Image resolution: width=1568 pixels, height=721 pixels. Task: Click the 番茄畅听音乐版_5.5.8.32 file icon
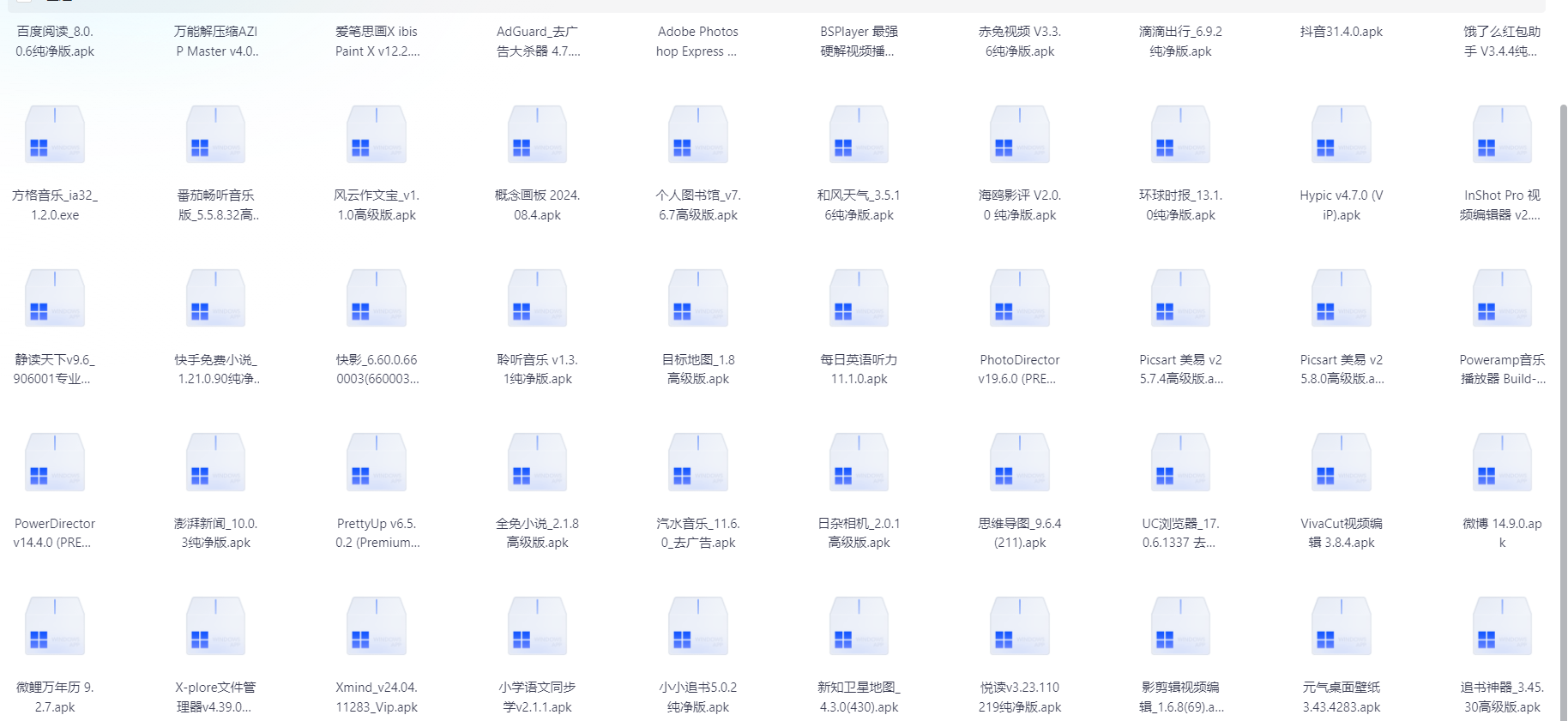(x=215, y=135)
